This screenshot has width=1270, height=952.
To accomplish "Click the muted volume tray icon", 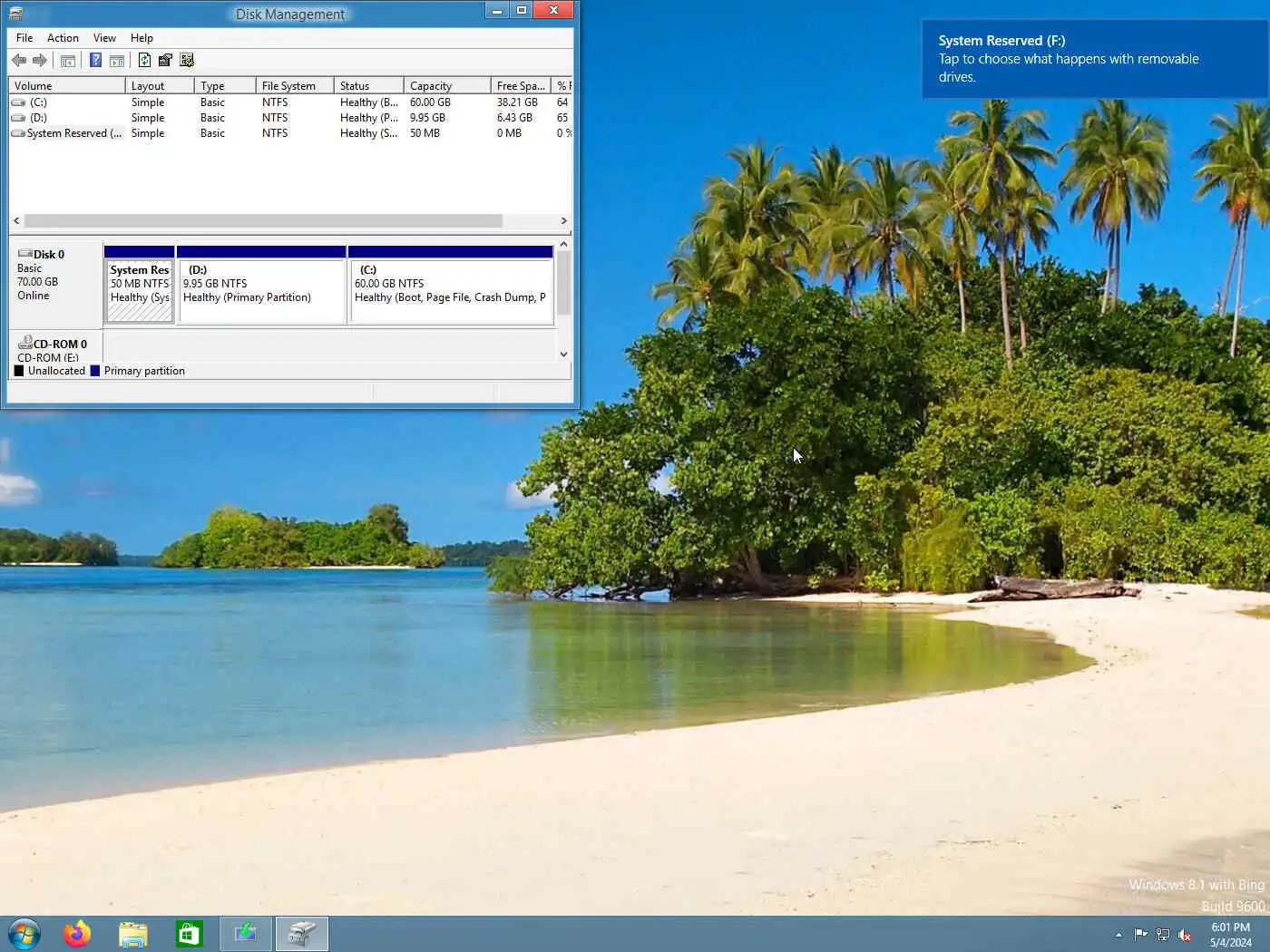I will click(x=1184, y=935).
